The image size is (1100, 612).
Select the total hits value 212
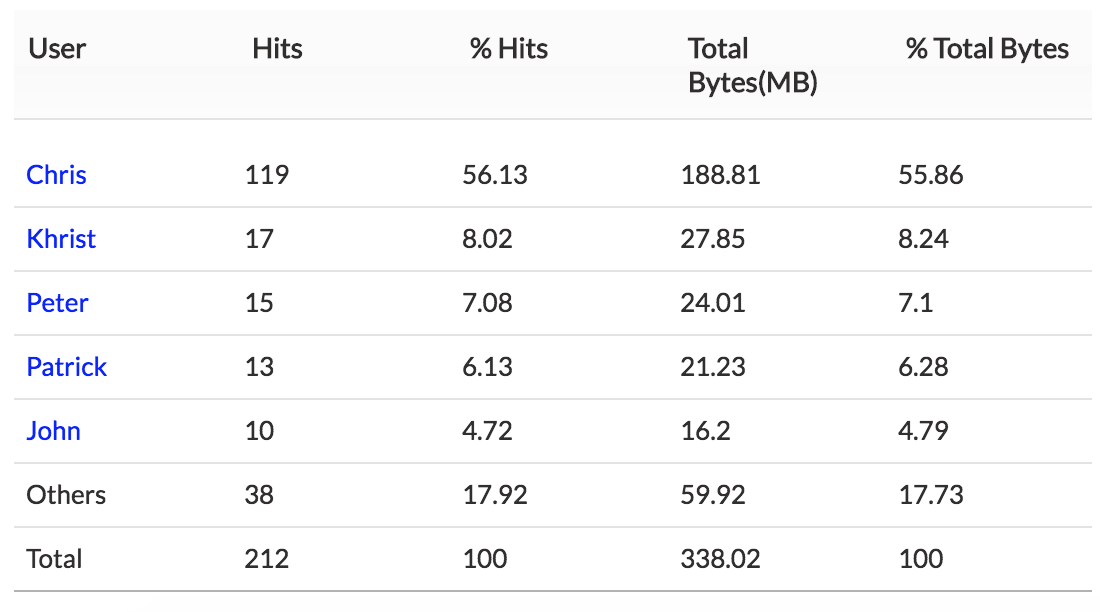click(x=267, y=559)
